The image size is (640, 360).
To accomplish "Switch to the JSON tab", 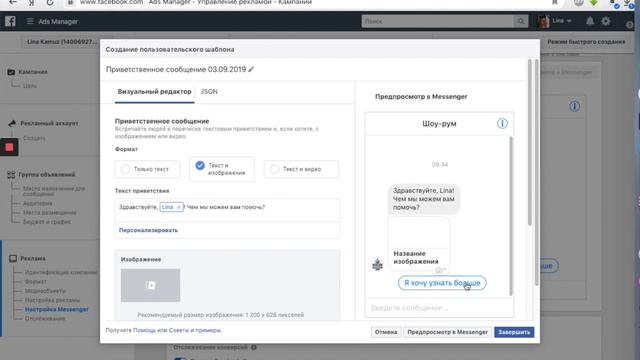I will pyautogui.click(x=209, y=92).
